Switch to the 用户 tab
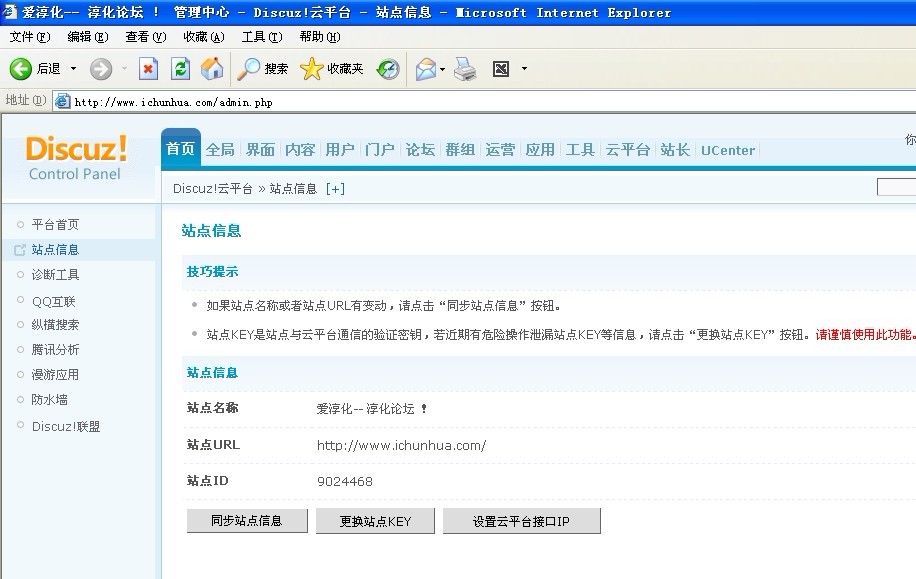The height and width of the screenshot is (579, 916). pos(340,150)
